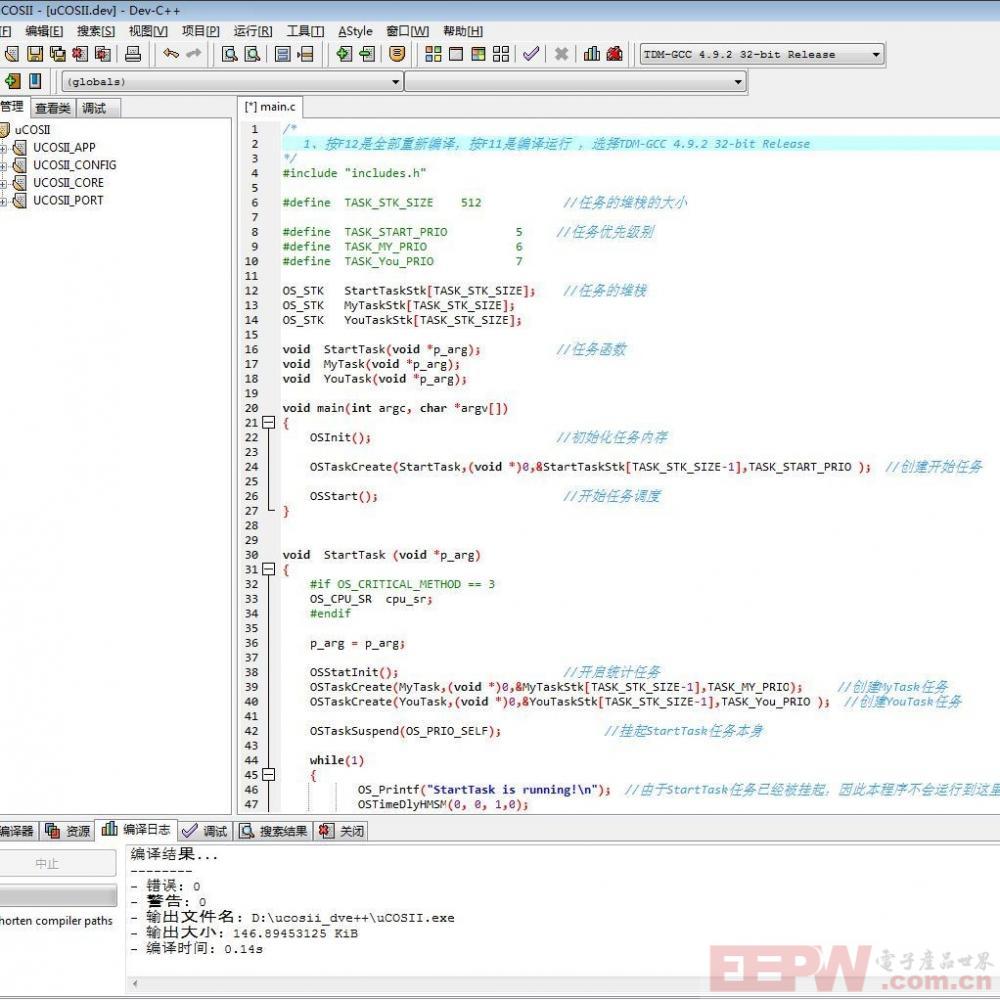Expand the UCOSII_CONFIG folder node
1000x1000 pixels.
(3, 166)
